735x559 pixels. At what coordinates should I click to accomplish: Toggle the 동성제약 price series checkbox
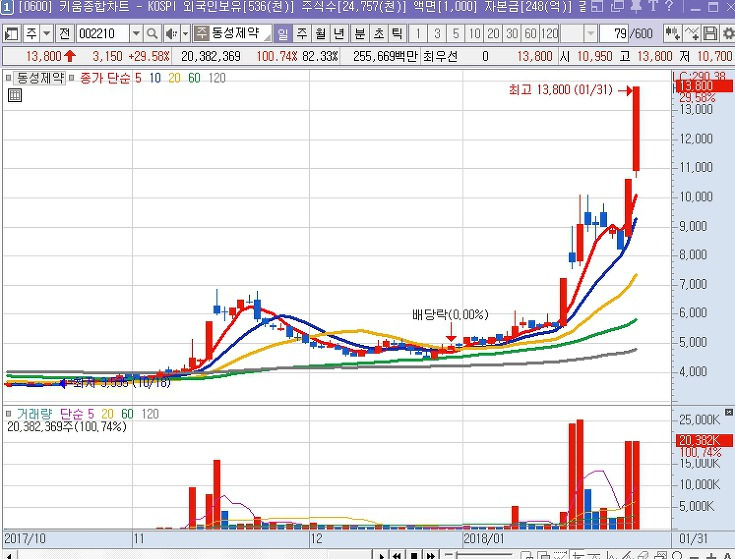tap(8, 78)
